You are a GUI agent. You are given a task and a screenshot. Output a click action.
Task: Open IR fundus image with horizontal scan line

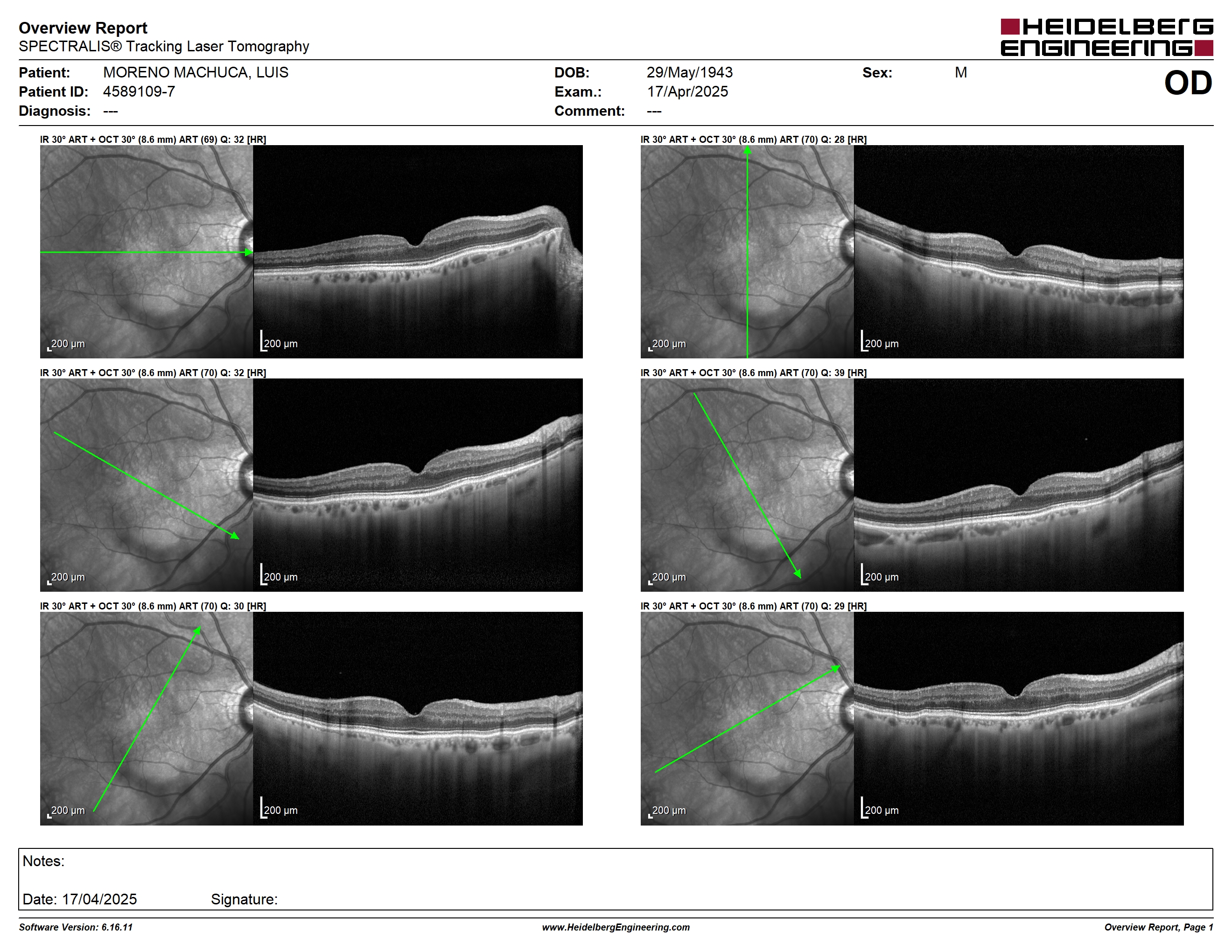(x=146, y=252)
